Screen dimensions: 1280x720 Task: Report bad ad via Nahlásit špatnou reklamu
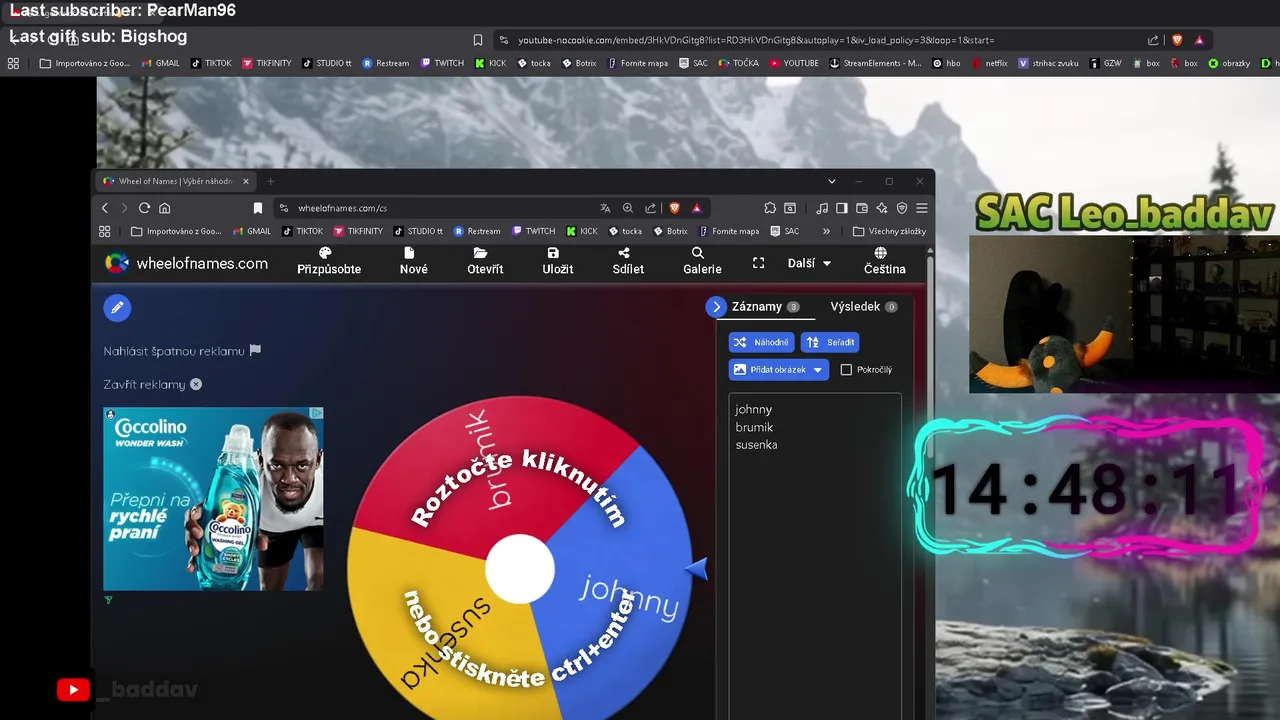click(182, 351)
